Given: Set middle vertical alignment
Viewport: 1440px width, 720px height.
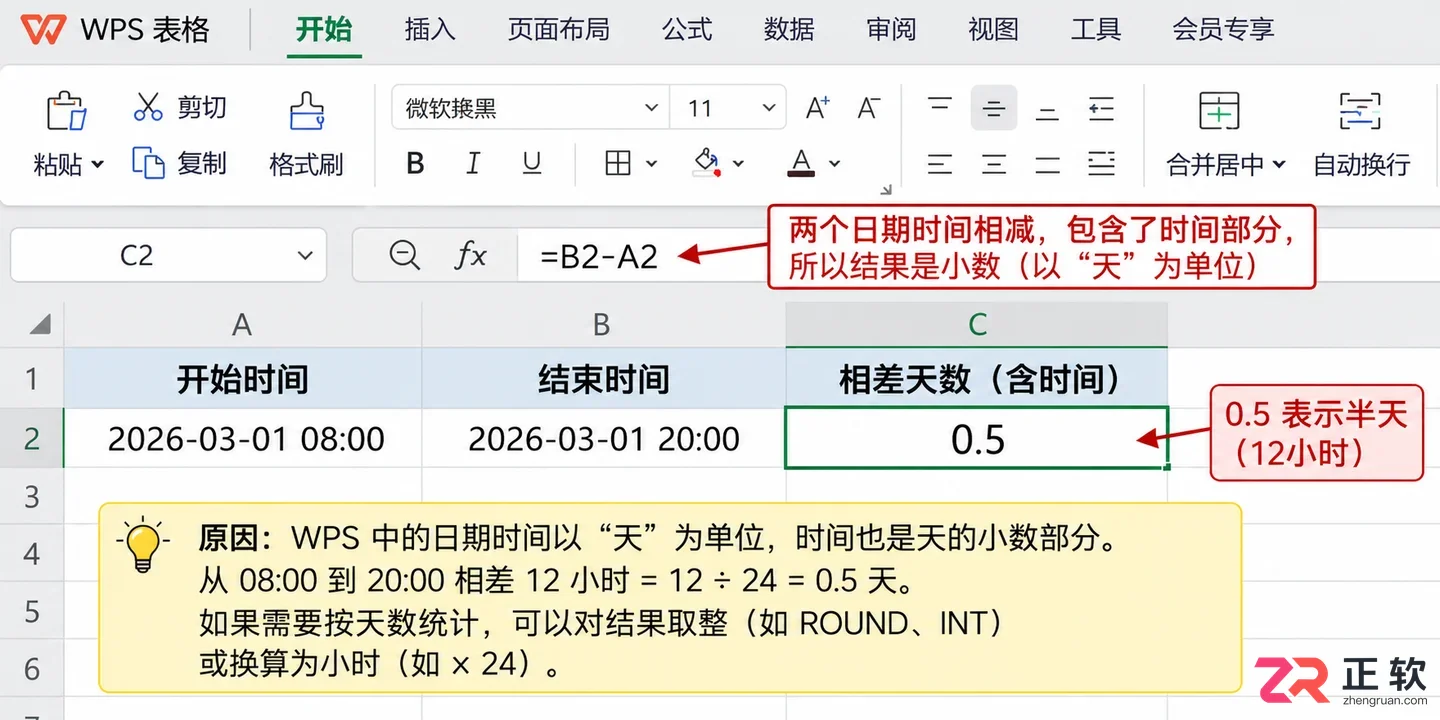Looking at the screenshot, I should (x=994, y=108).
